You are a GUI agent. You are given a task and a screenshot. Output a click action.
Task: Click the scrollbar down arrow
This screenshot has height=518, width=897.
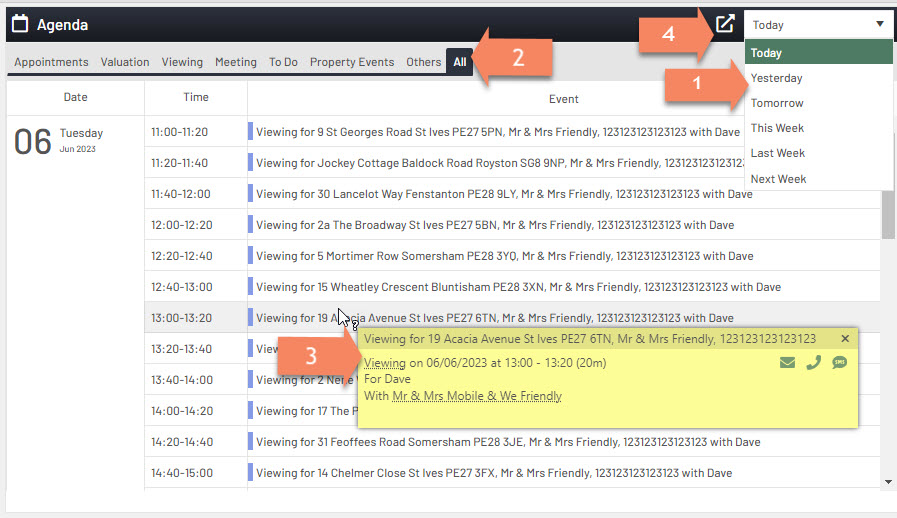888,482
